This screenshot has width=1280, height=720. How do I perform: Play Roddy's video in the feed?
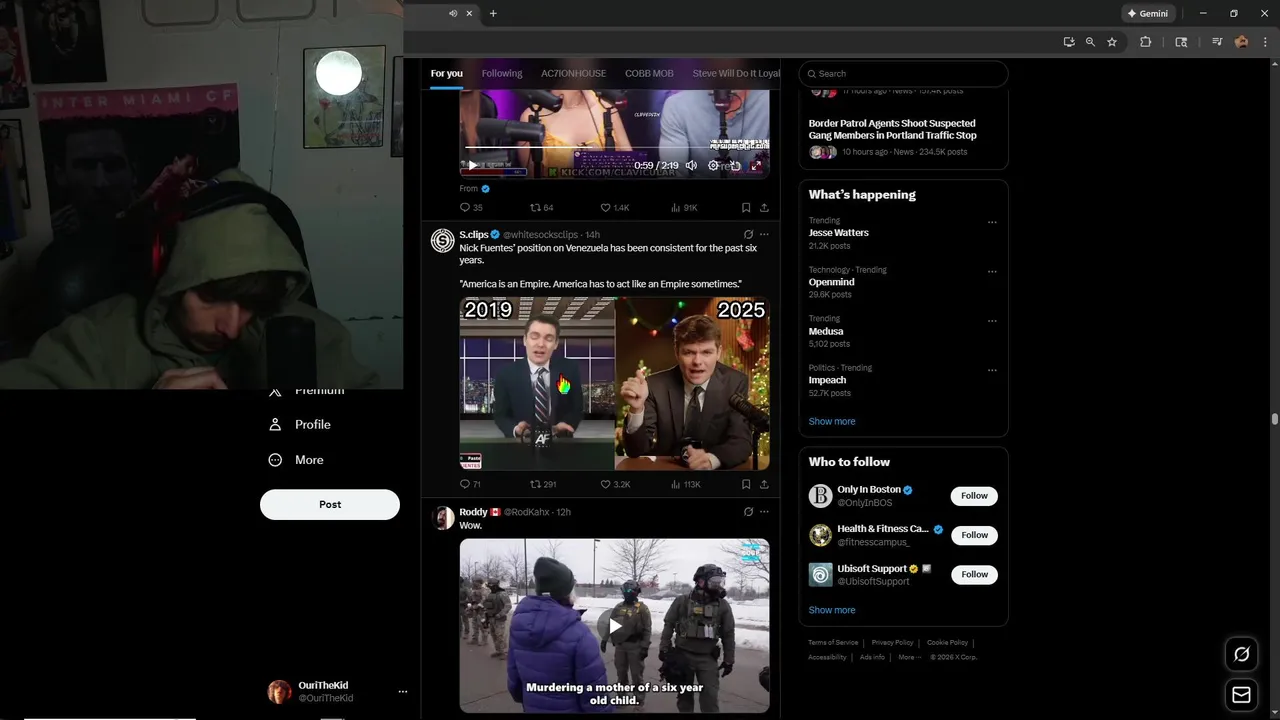pos(614,626)
